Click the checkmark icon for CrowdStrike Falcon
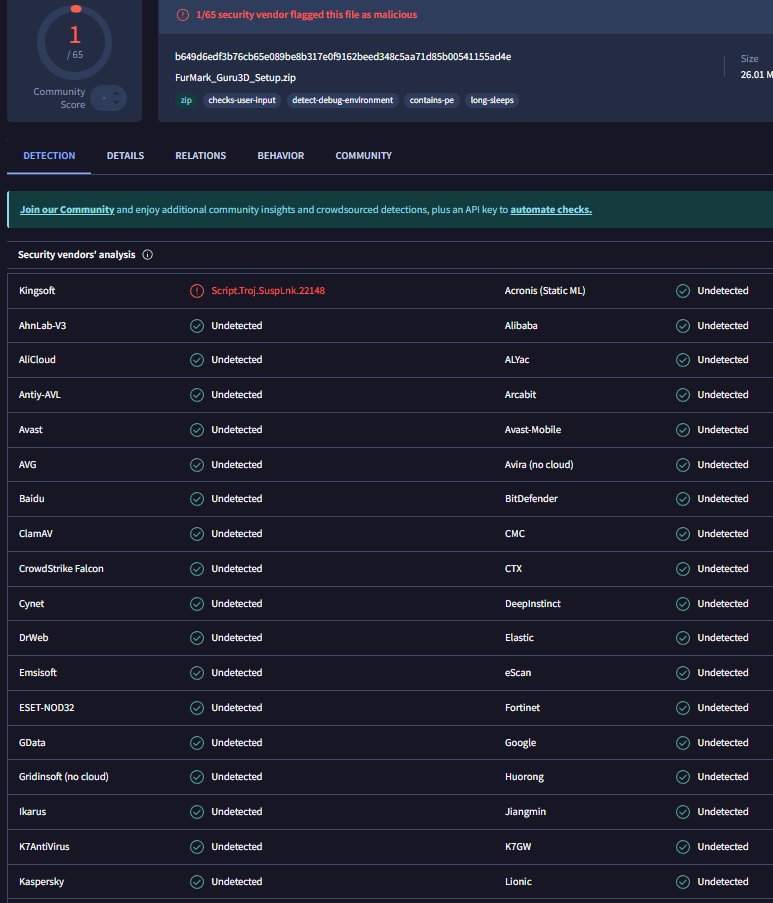 tap(197, 569)
